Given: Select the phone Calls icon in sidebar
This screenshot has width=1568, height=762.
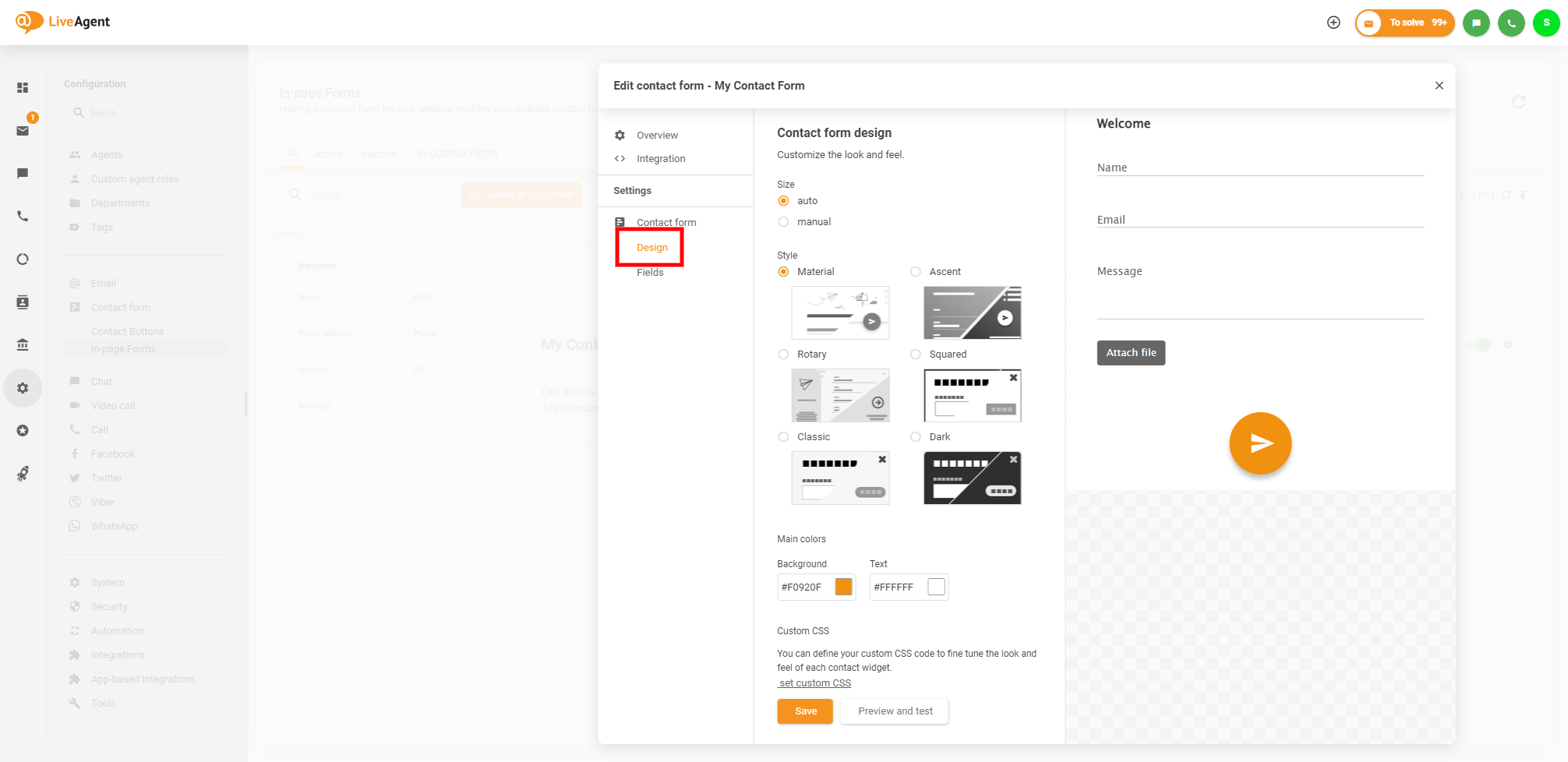Looking at the screenshot, I should pos(23,216).
